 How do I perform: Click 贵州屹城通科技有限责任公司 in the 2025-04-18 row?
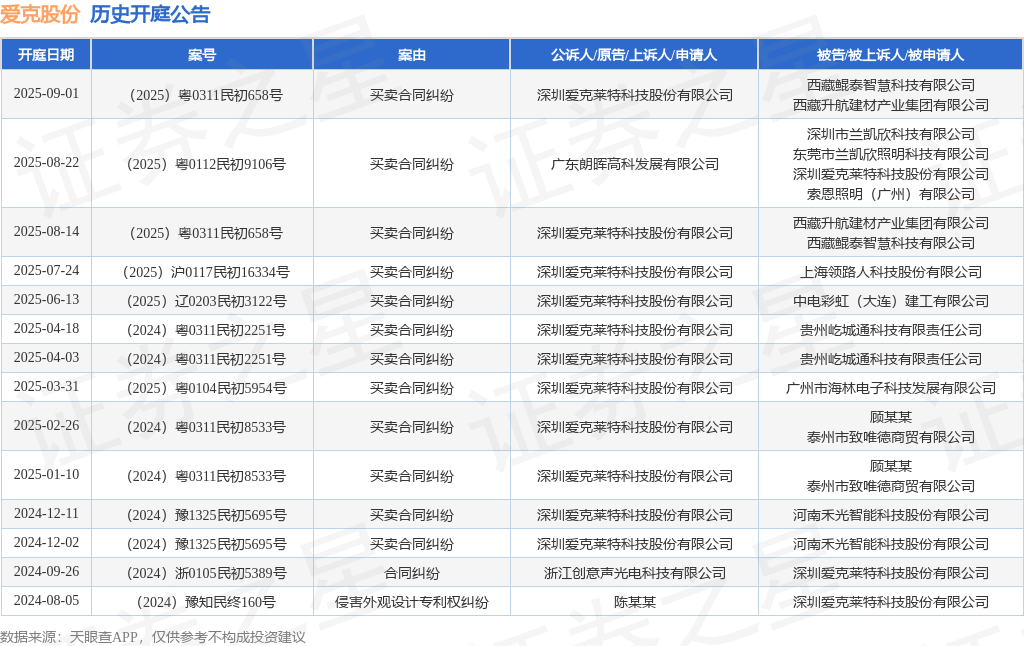coord(891,330)
